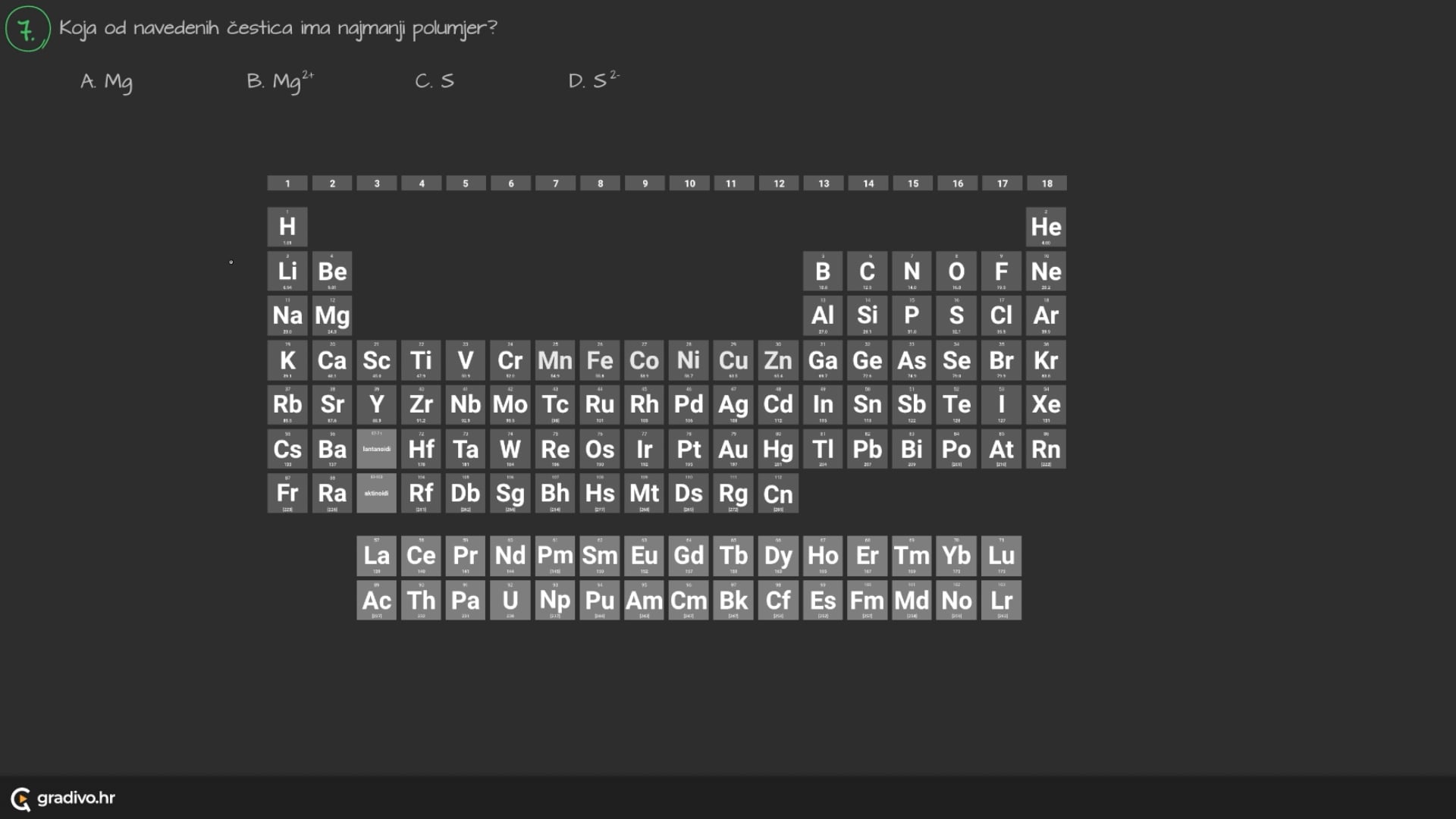The width and height of the screenshot is (1456, 819).
Task: Click the gradivo.hr text link
Action: (x=76, y=798)
